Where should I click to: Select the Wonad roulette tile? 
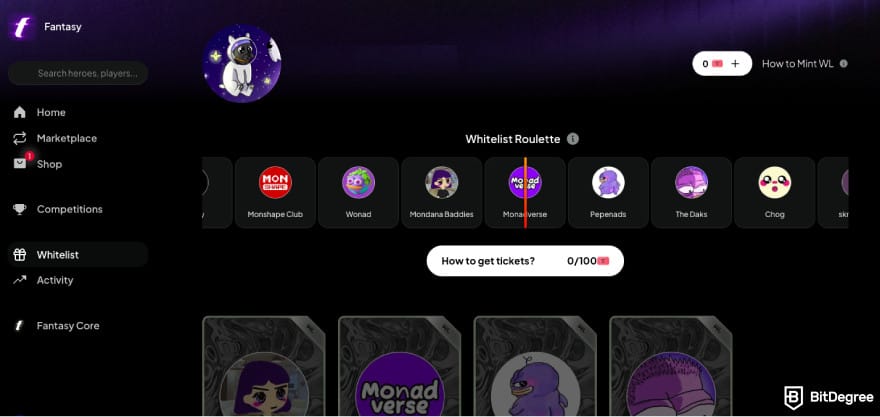point(359,193)
